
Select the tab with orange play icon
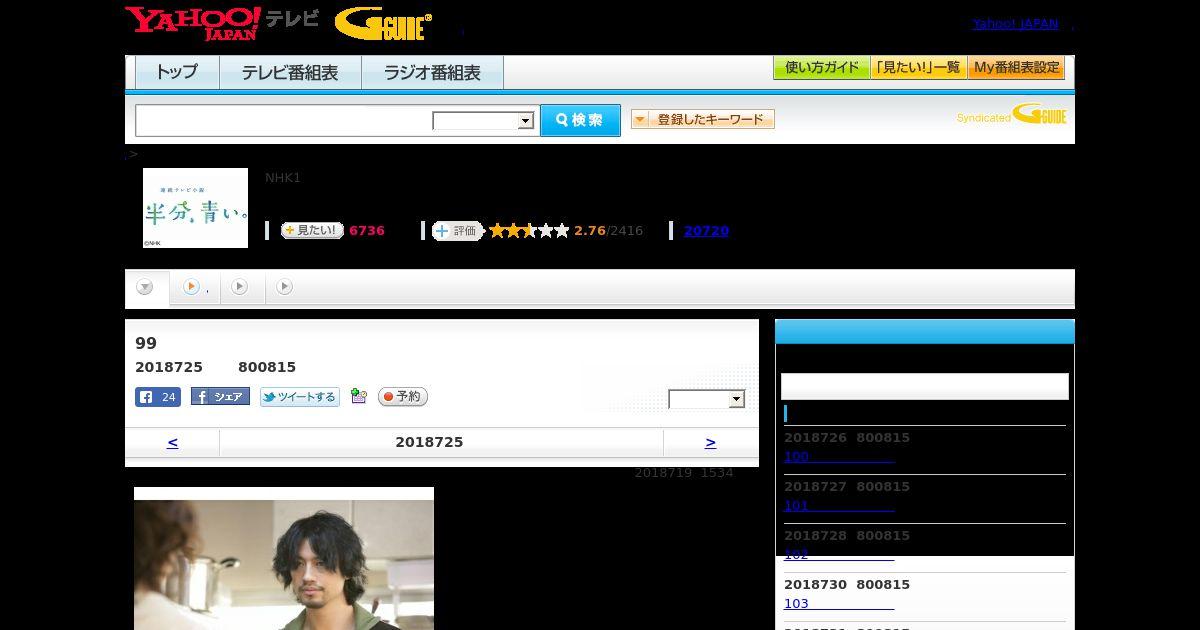coord(195,288)
